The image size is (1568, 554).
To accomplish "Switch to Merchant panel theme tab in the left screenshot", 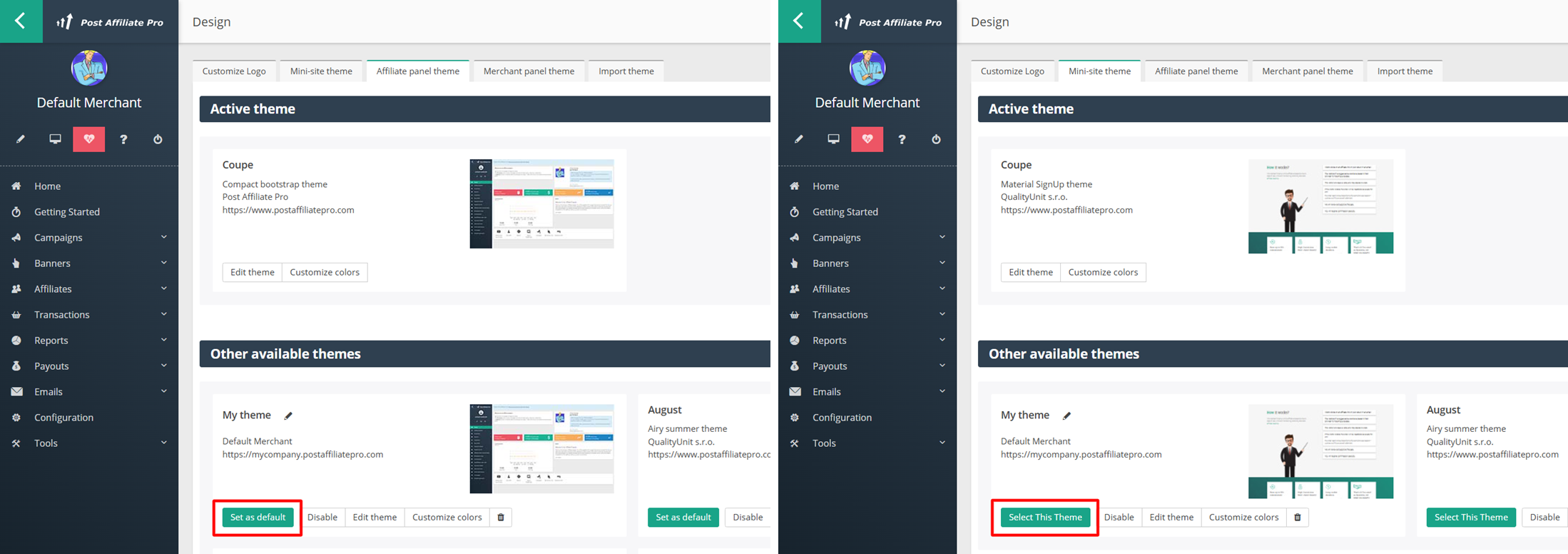I will click(x=529, y=71).
